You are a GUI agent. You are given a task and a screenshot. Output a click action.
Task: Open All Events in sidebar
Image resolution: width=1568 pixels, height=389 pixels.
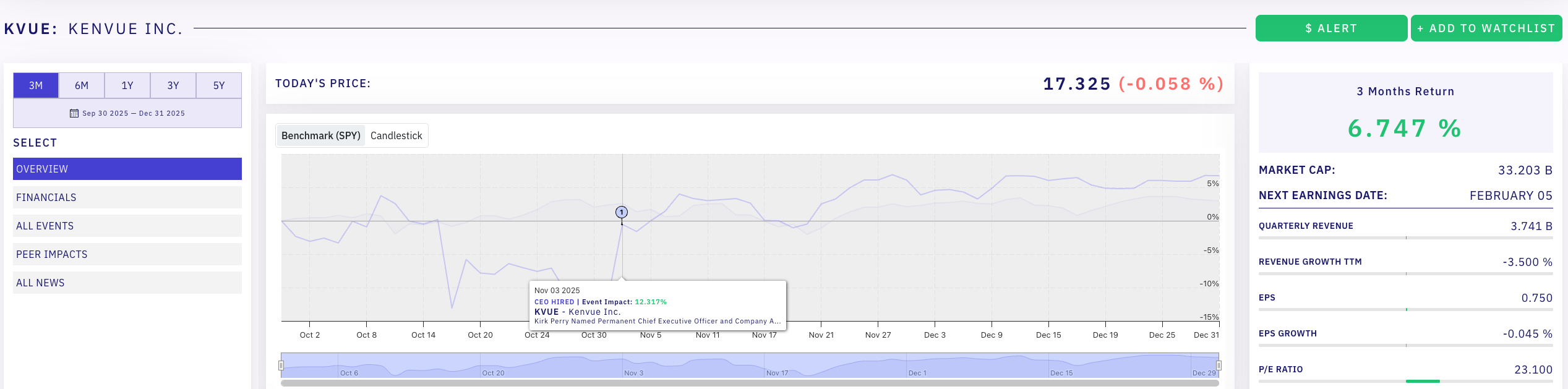coord(127,226)
